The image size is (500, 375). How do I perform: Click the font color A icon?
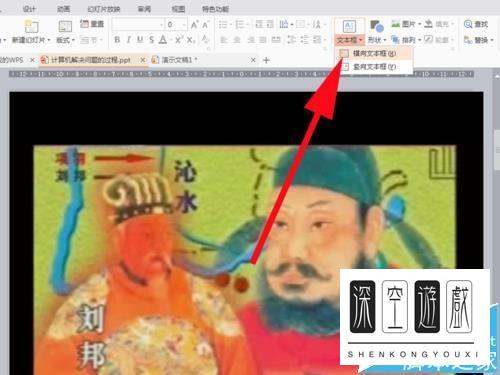click(163, 40)
